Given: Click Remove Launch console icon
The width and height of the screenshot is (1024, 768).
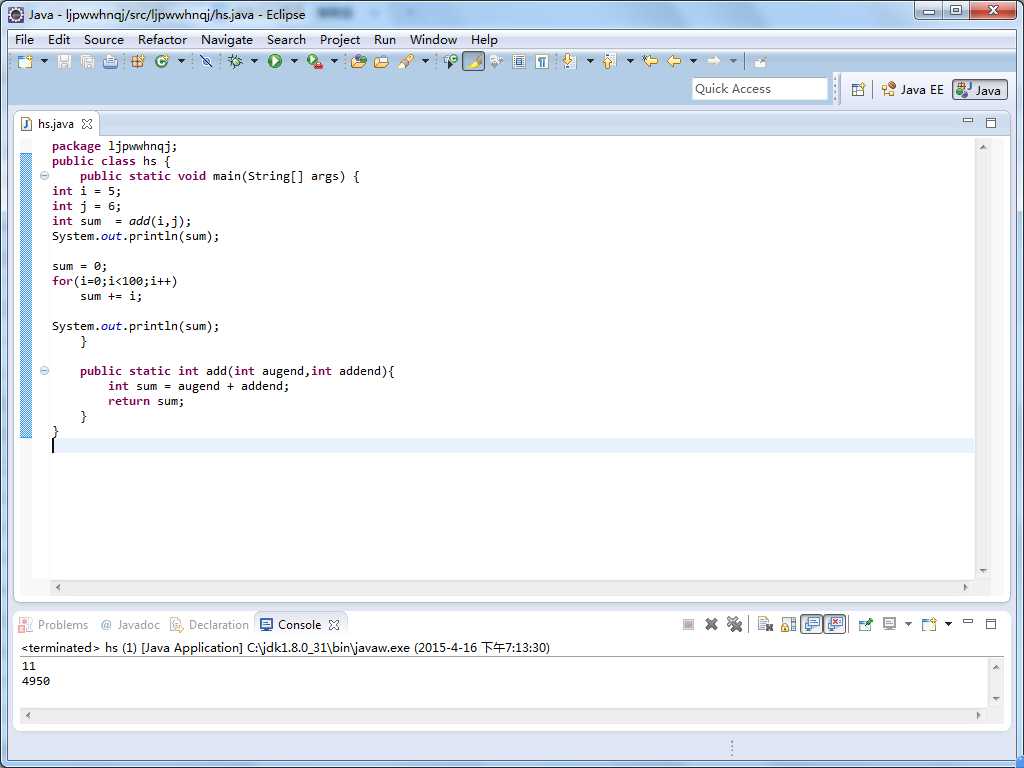Looking at the screenshot, I should 711,624.
